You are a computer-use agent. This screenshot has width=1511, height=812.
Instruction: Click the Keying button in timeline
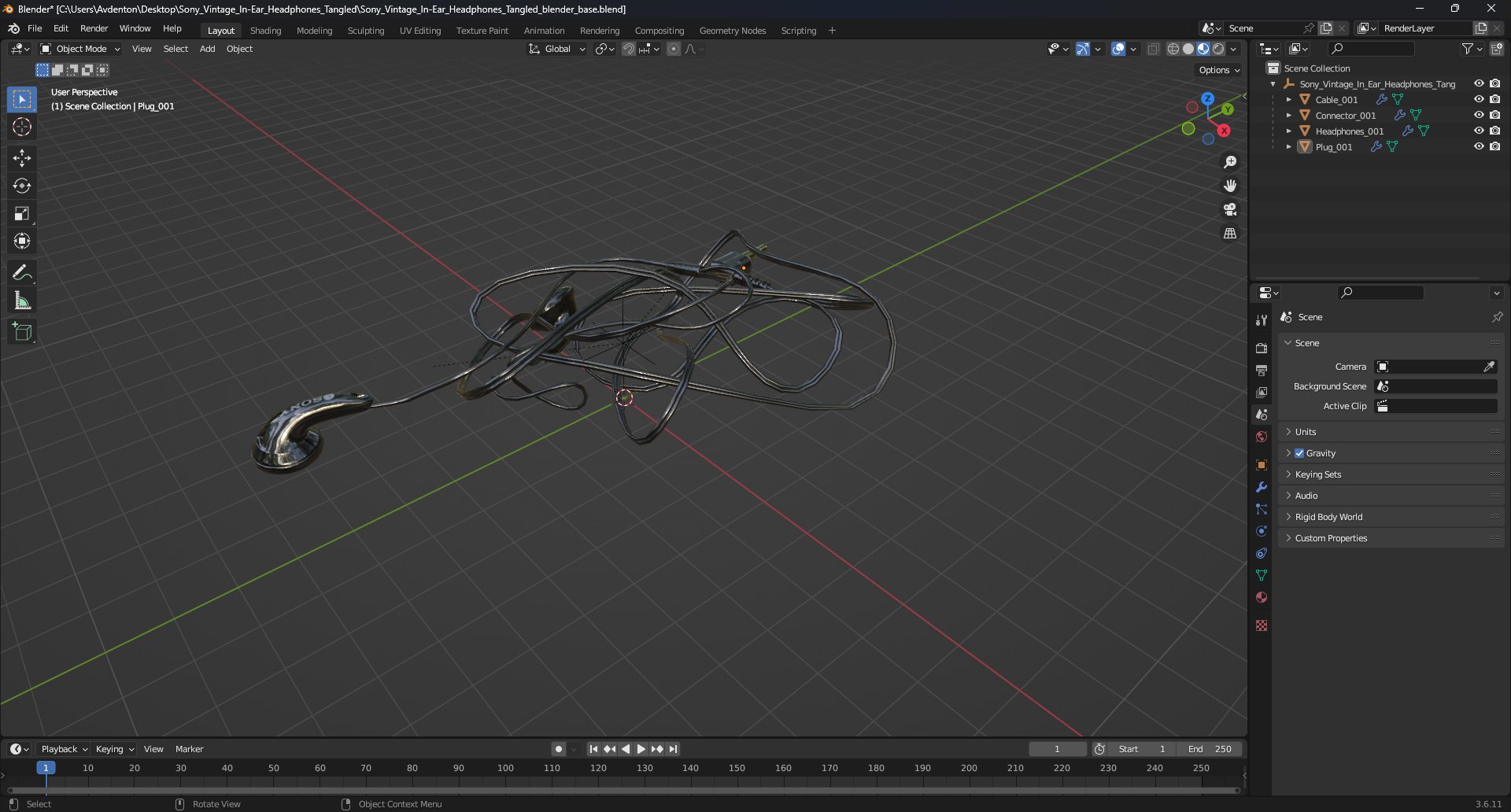(114, 749)
